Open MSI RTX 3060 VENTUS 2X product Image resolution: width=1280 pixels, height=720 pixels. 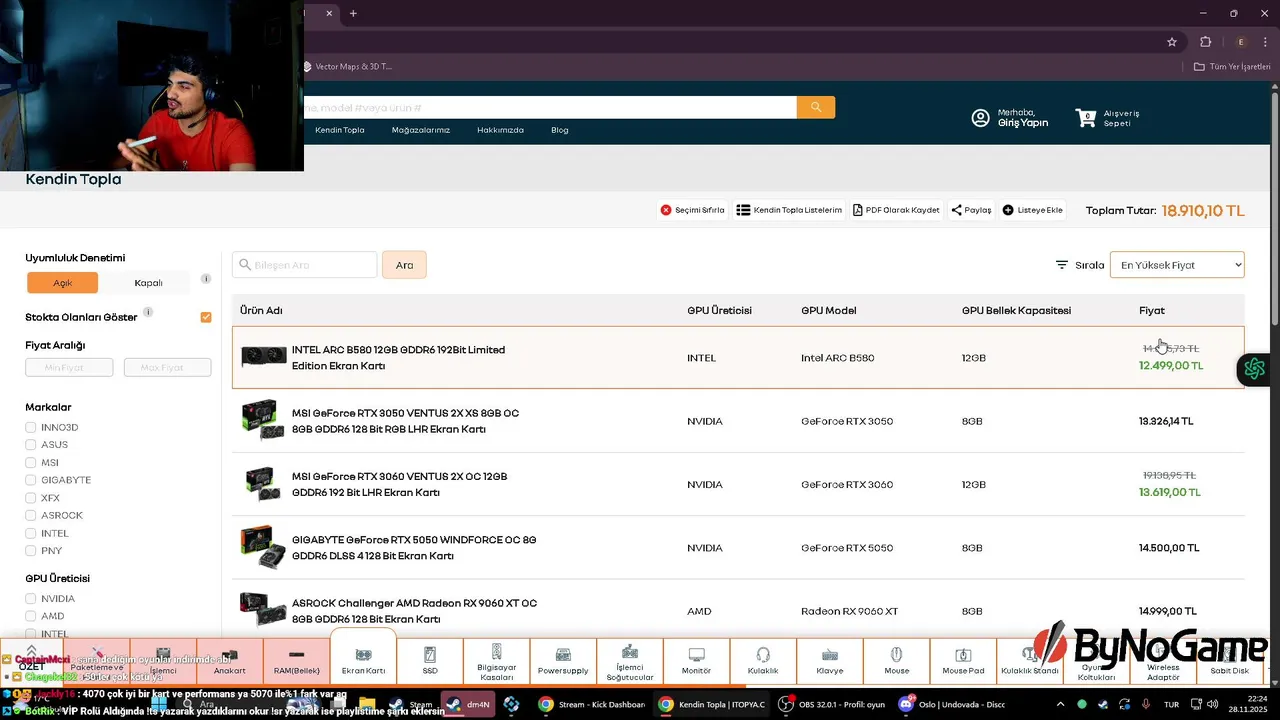399,484
